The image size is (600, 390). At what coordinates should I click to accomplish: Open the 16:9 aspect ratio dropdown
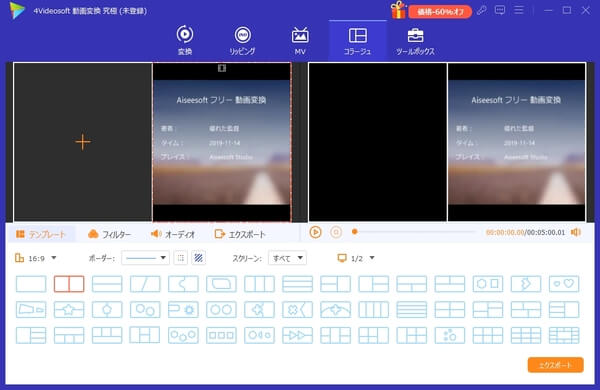click(36, 258)
